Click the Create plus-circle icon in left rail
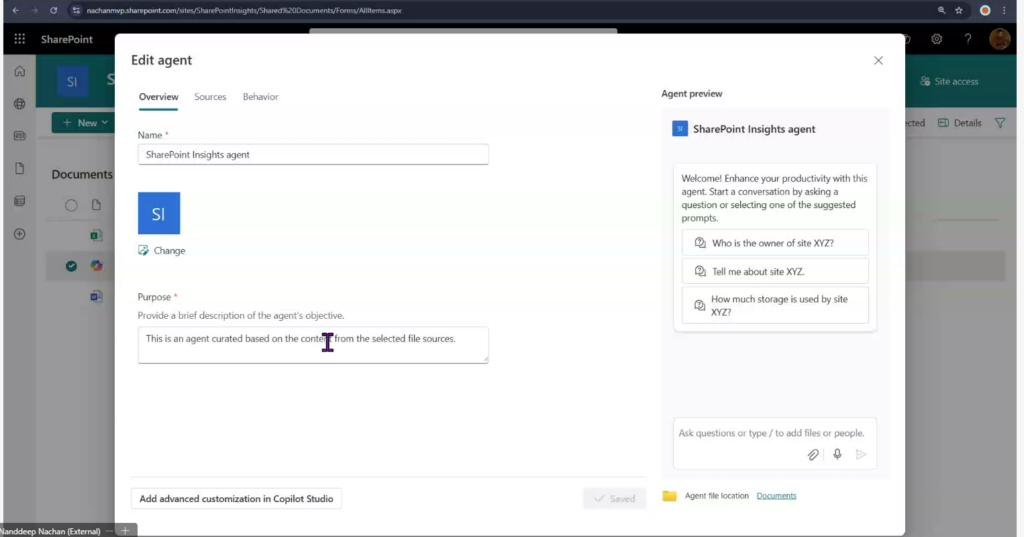The image size is (1024, 537). coord(20,234)
